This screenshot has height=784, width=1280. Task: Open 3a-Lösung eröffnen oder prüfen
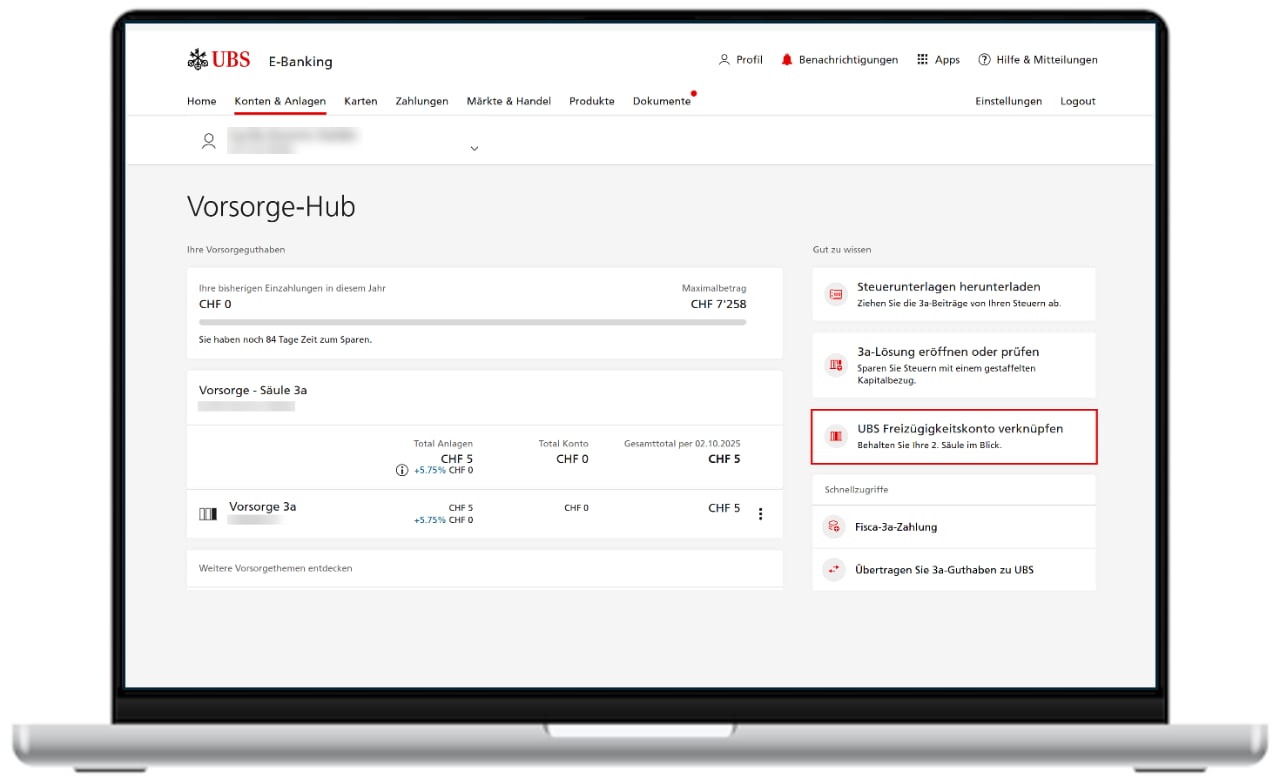954,365
